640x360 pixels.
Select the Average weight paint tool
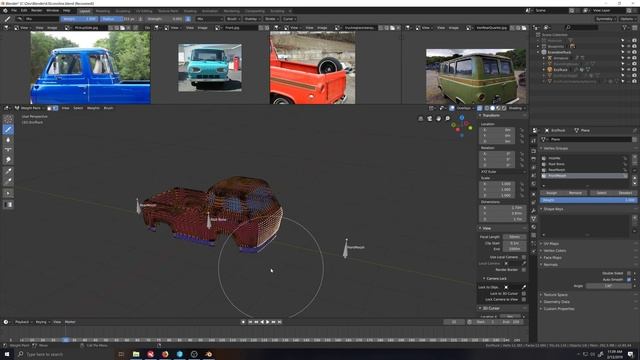tap(8, 149)
